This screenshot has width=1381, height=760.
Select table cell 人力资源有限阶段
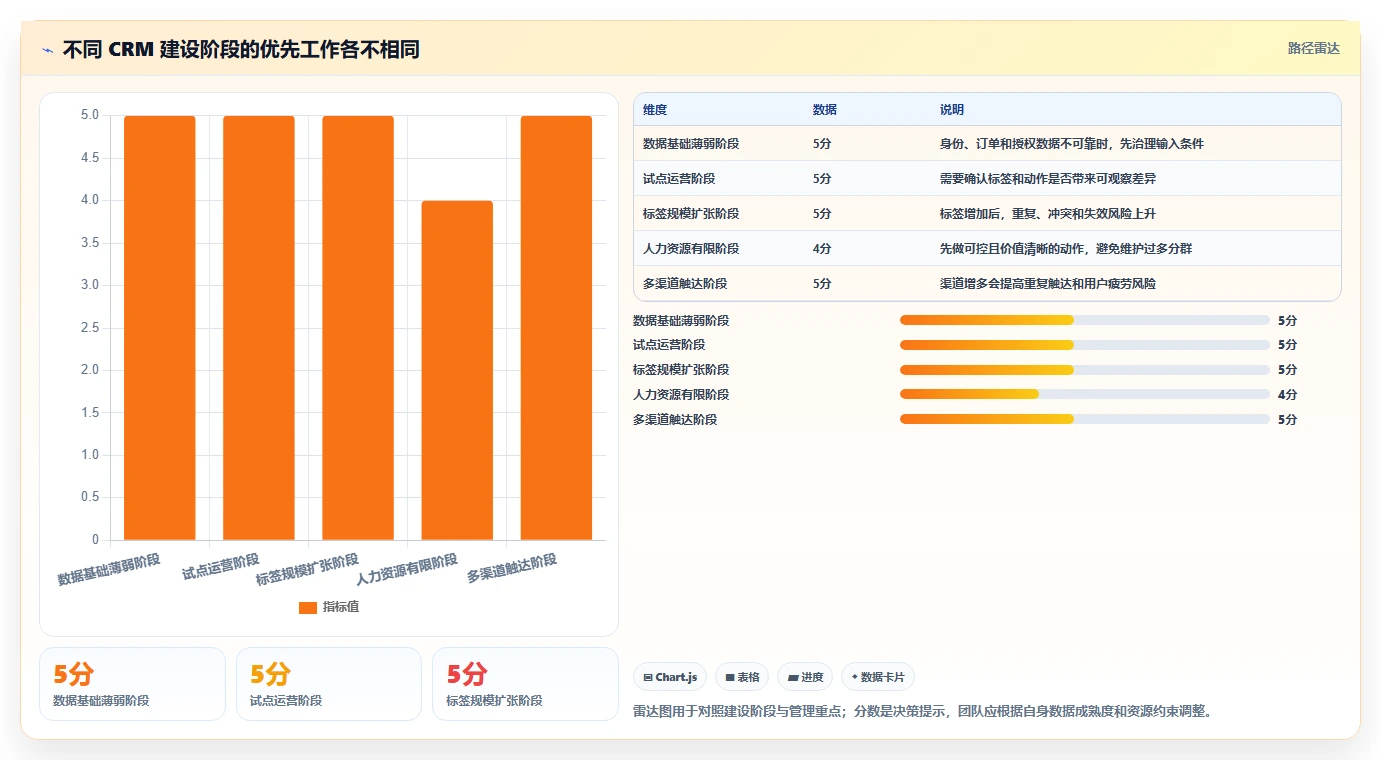(691, 248)
